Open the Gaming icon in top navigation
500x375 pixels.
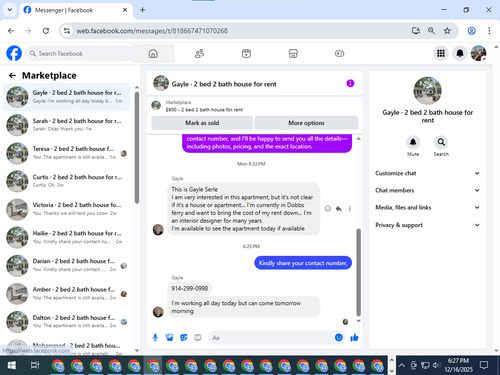(339, 53)
